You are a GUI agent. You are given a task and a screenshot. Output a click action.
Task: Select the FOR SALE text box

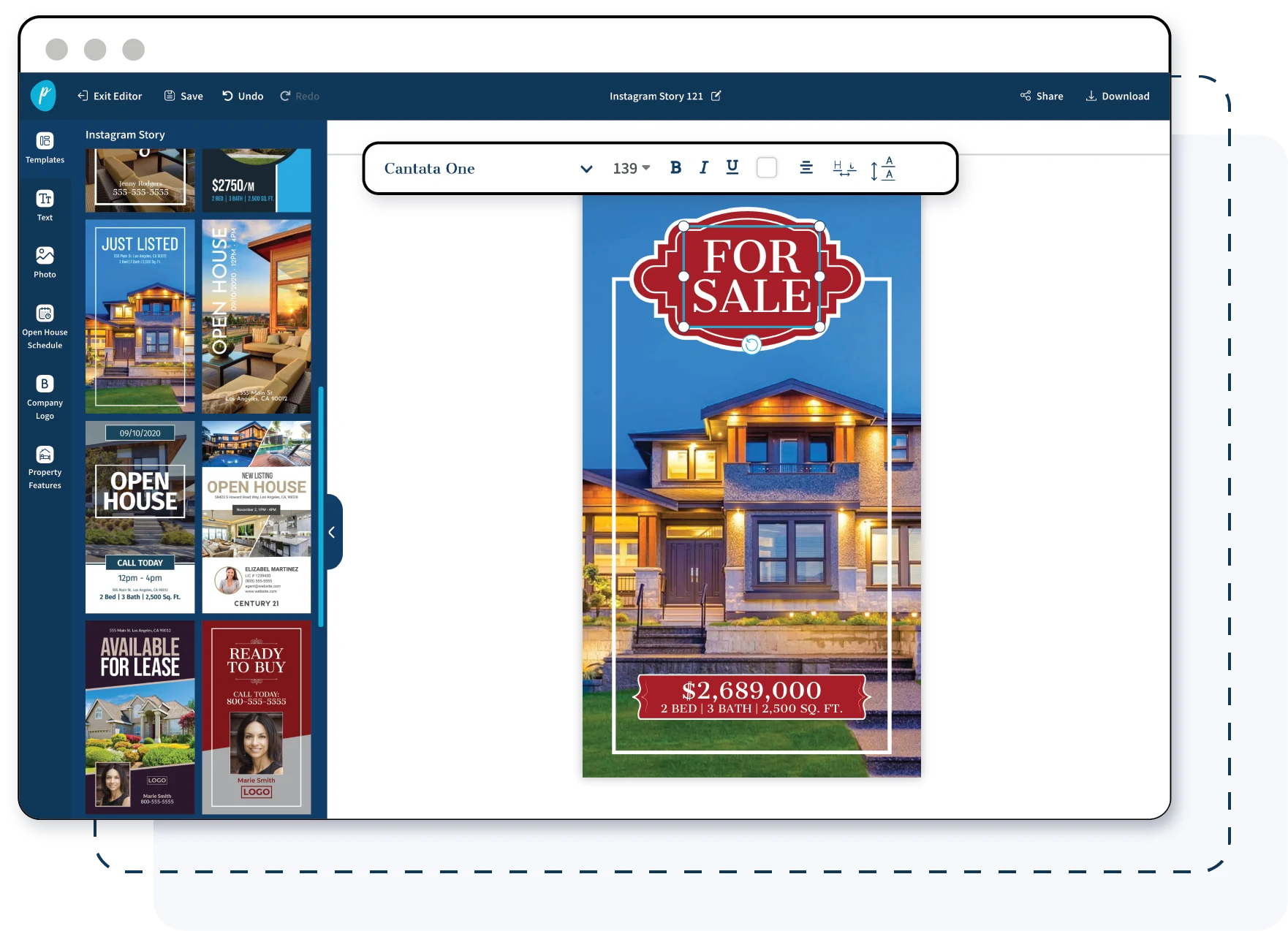[751, 276]
